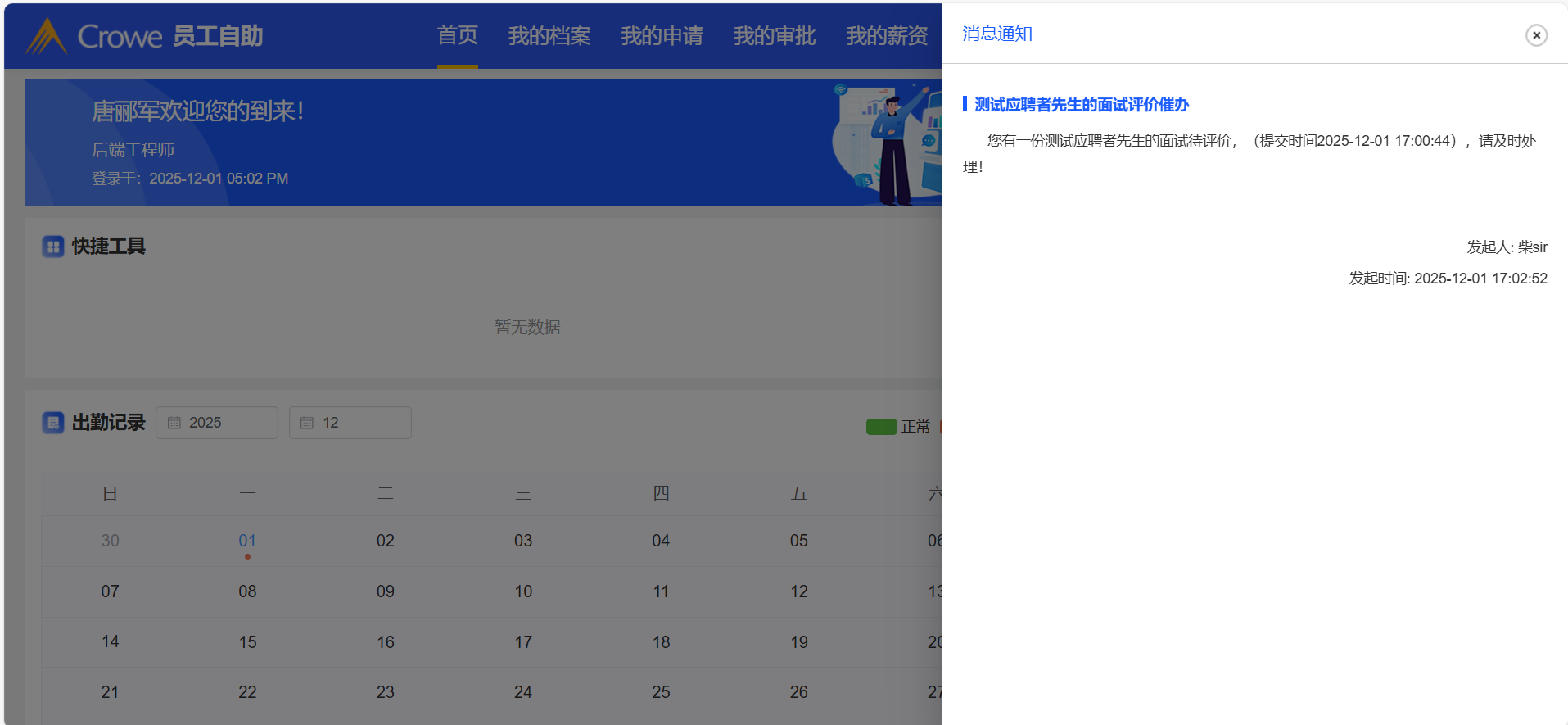Select calendar date 26
This screenshot has height=725, width=1568.
799,692
